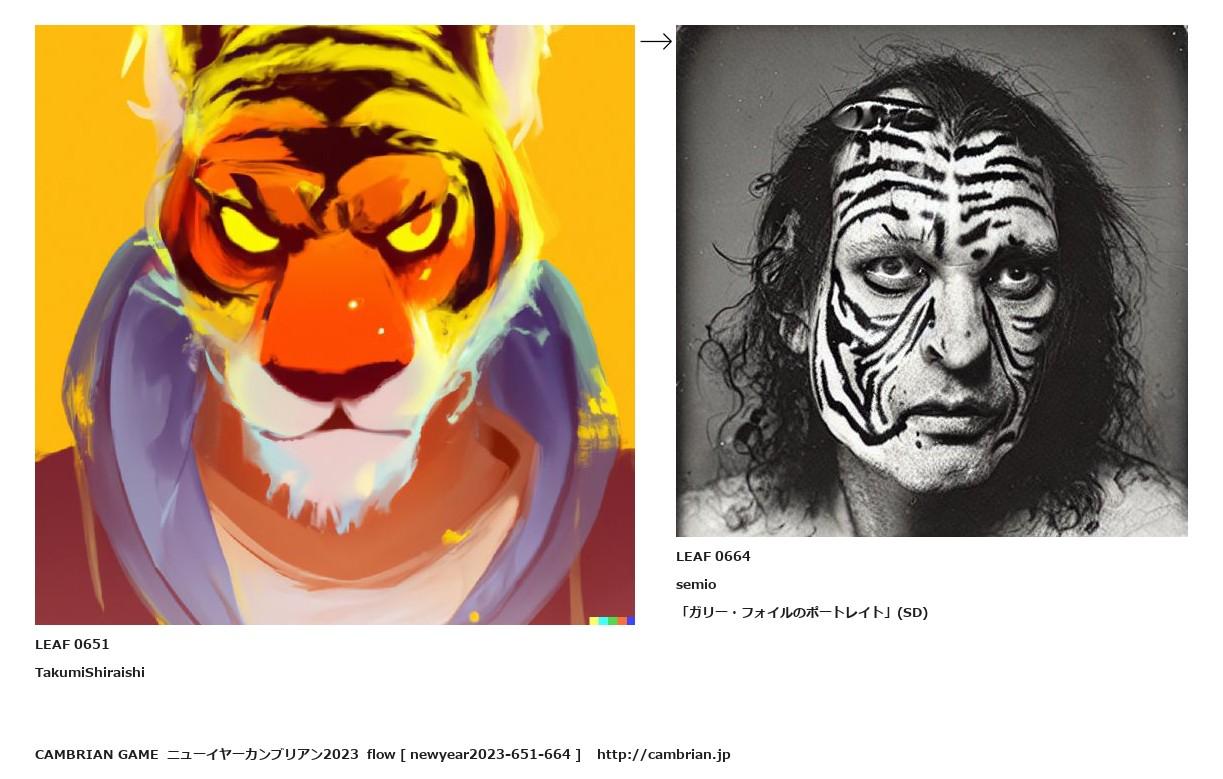This screenshot has height=779, width=1223.
Task: Select the LEAF 0651 label
Action: [72, 644]
